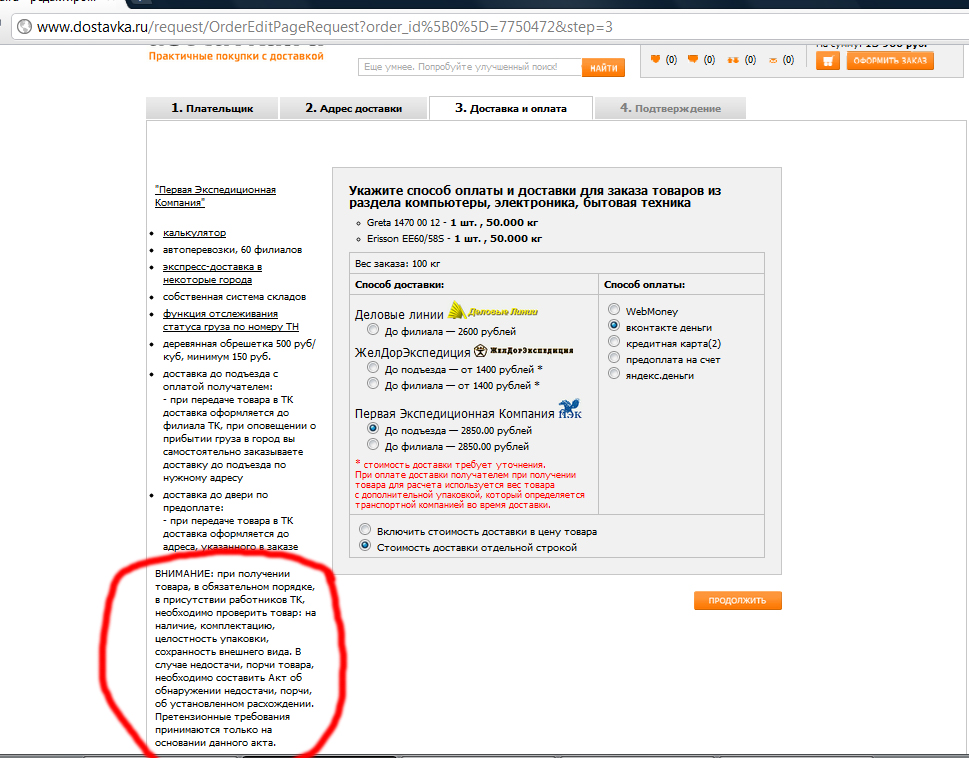Click the Деловые Линии logo

point(493,311)
